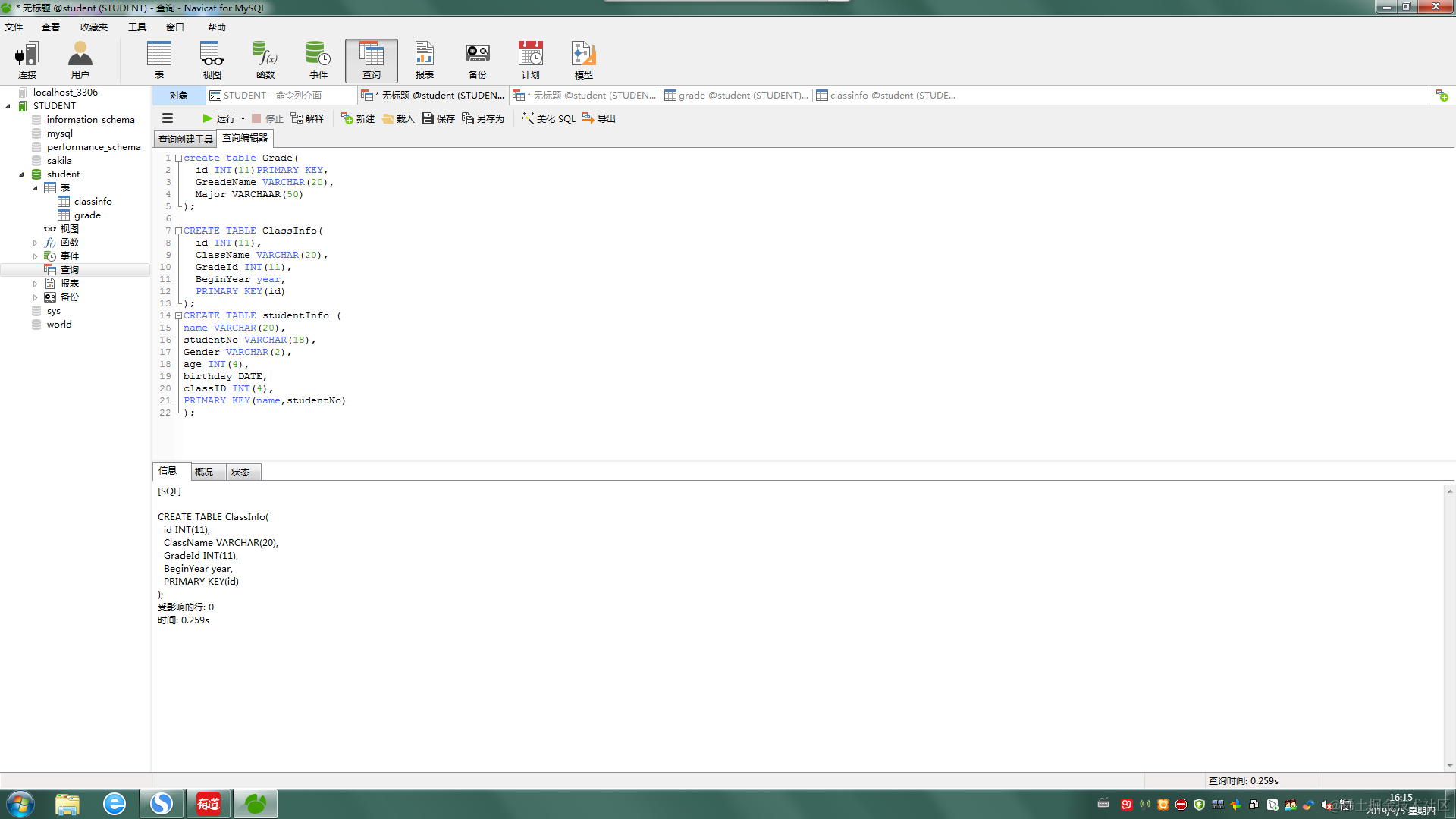Collapse the code fold at line 7

(178, 231)
